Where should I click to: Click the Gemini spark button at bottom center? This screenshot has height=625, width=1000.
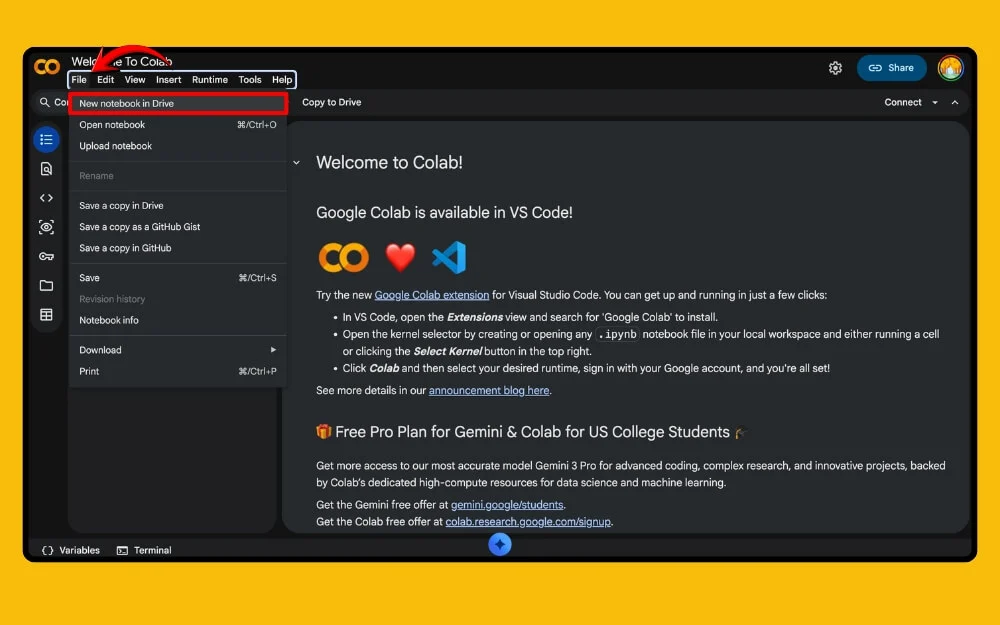pos(500,544)
